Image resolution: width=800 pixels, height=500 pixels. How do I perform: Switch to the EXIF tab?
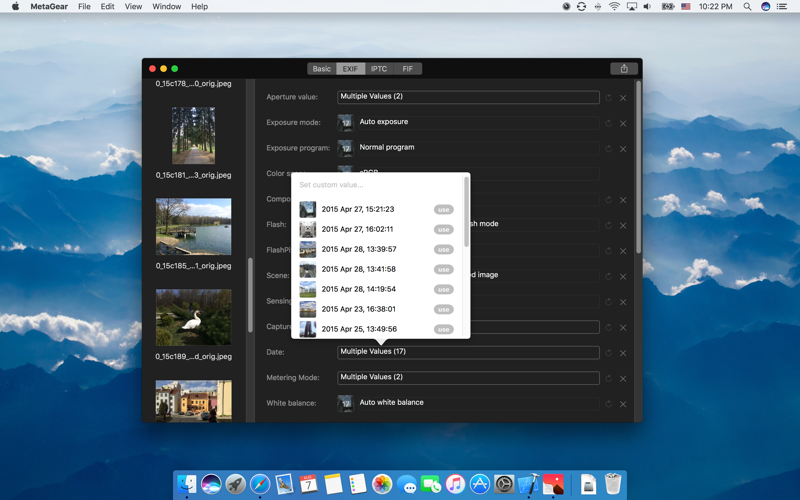click(x=350, y=69)
